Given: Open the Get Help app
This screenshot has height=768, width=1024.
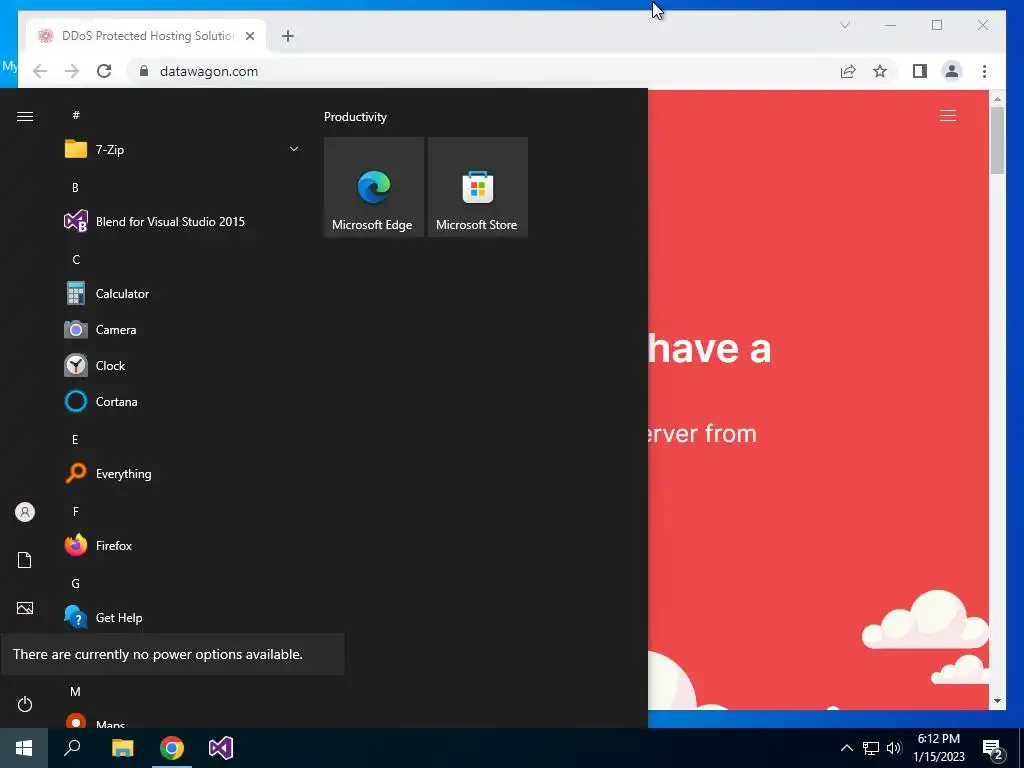Looking at the screenshot, I should coord(182,617).
